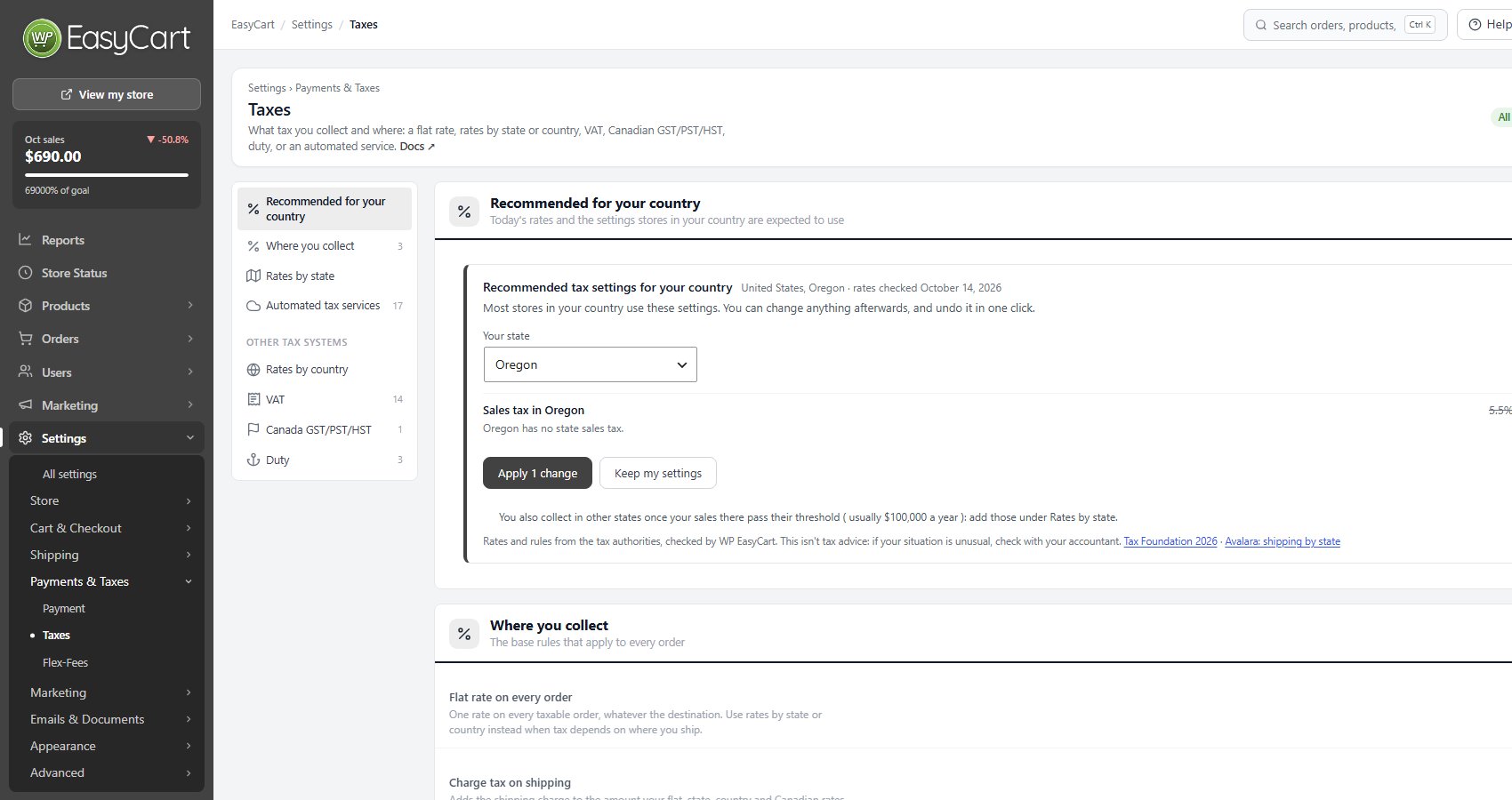The height and width of the screenshot is (800, 1512).
Task: Expand the Orders menu chevron
Action: pos(189,339)
